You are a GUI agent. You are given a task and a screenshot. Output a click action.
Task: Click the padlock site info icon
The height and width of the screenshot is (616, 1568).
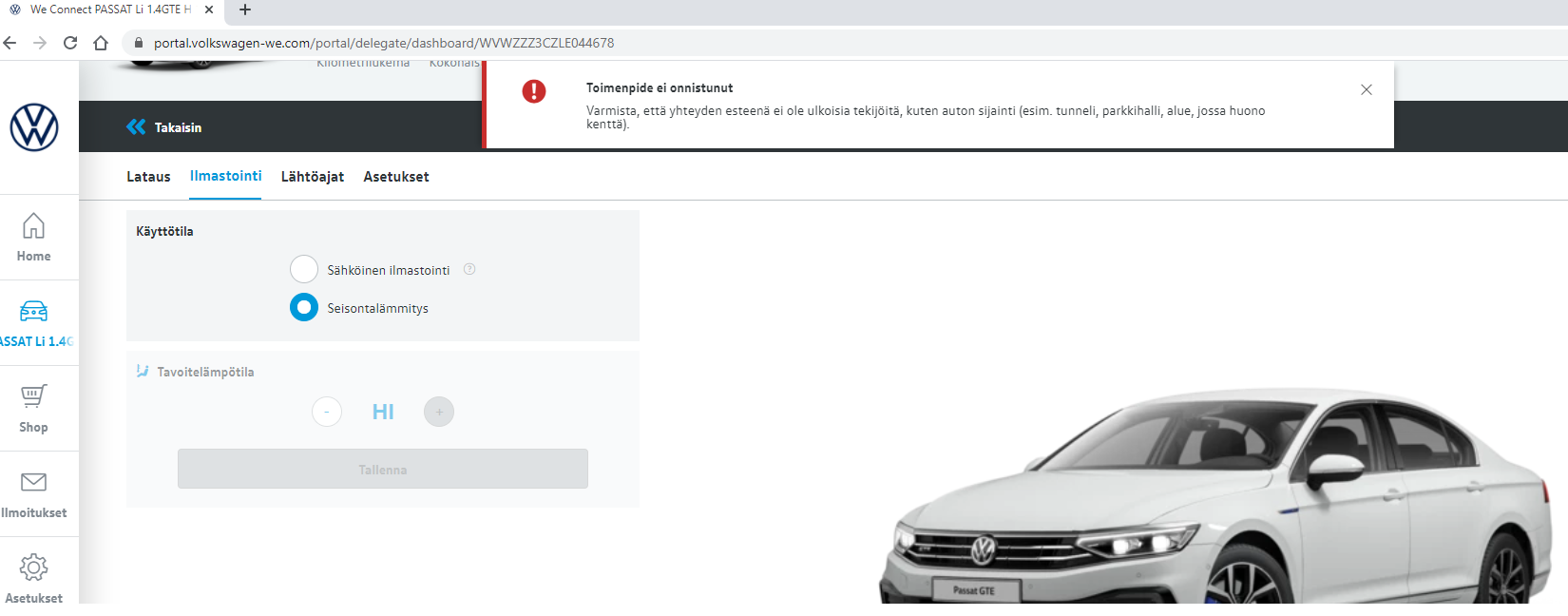coord(139,43)
